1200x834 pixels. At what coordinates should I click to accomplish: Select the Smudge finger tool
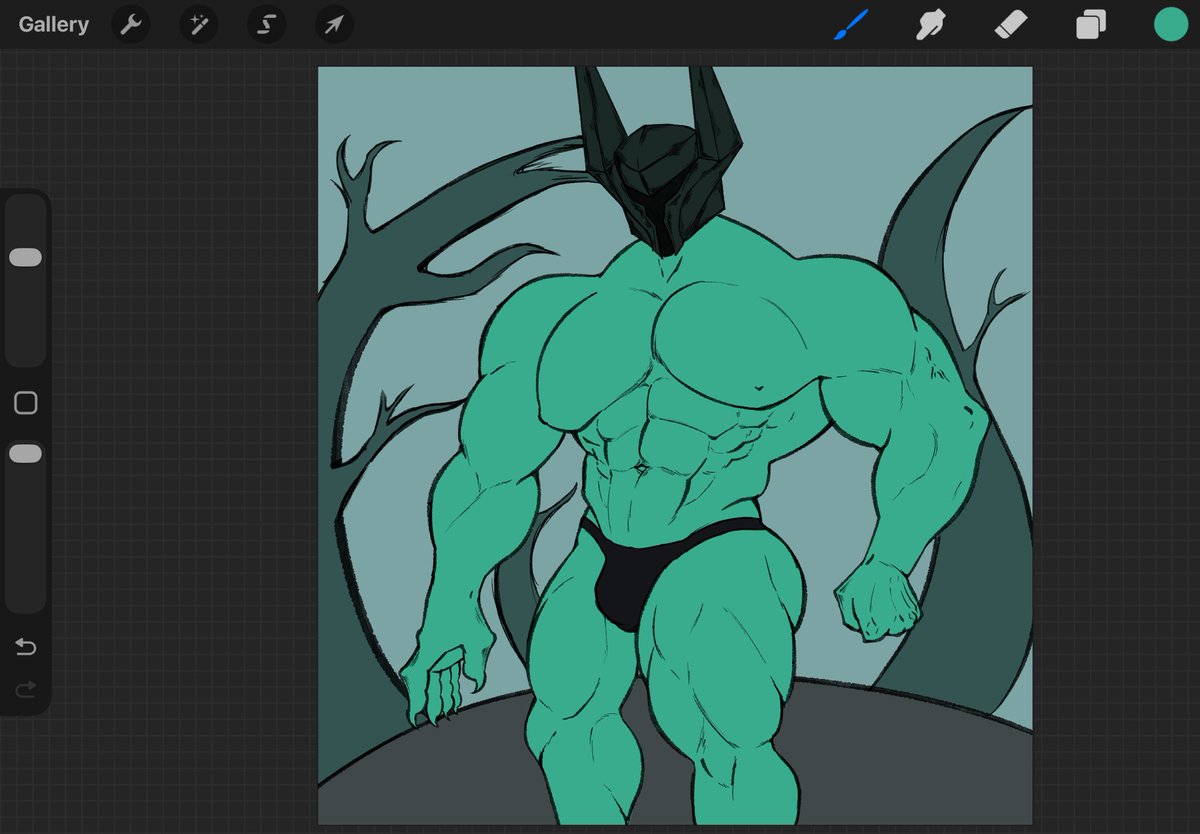[931, 25]
